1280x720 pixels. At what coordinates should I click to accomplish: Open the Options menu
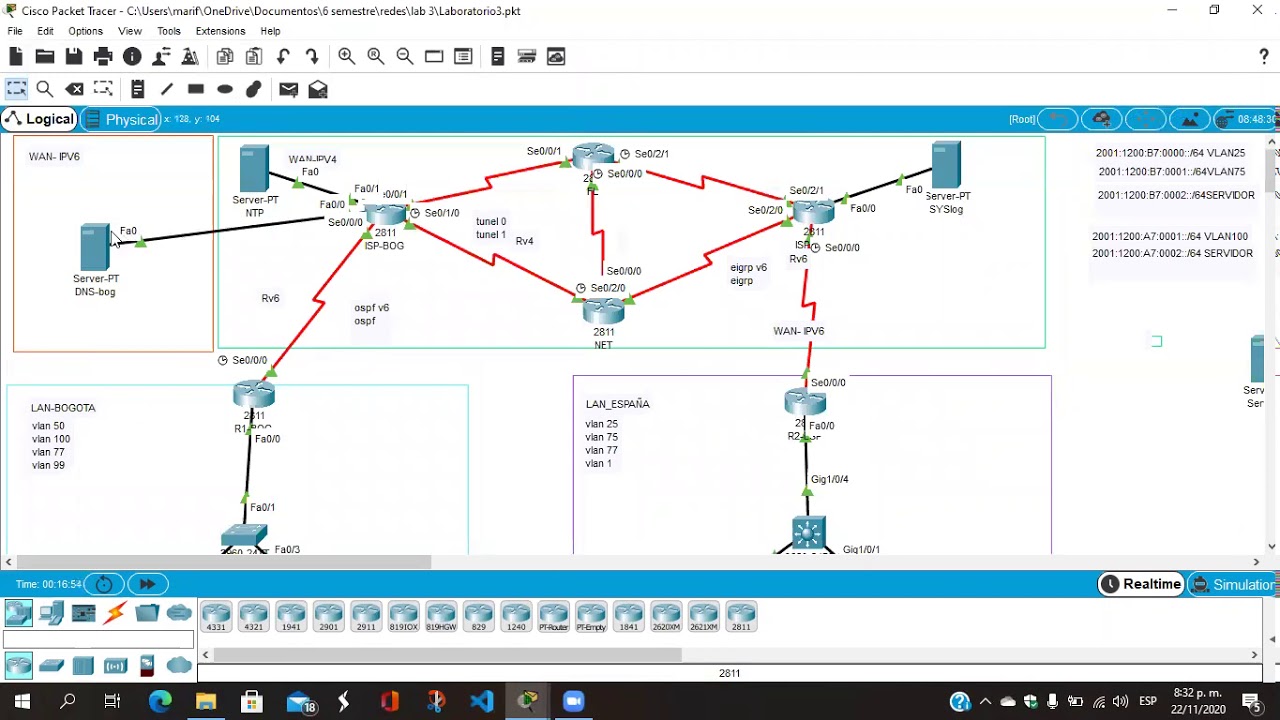(85, 31)
